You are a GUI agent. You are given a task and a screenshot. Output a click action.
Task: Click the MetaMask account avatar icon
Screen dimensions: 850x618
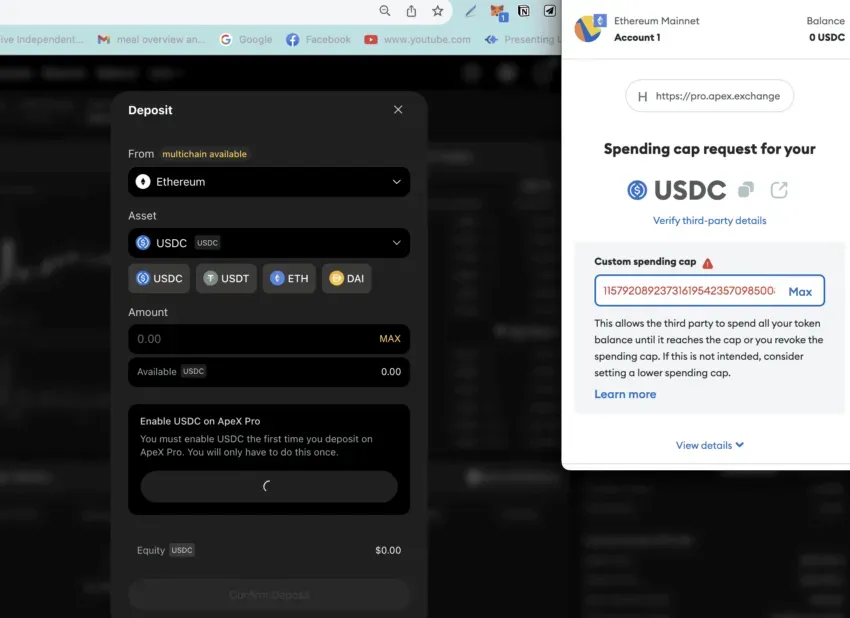point(589,28)
